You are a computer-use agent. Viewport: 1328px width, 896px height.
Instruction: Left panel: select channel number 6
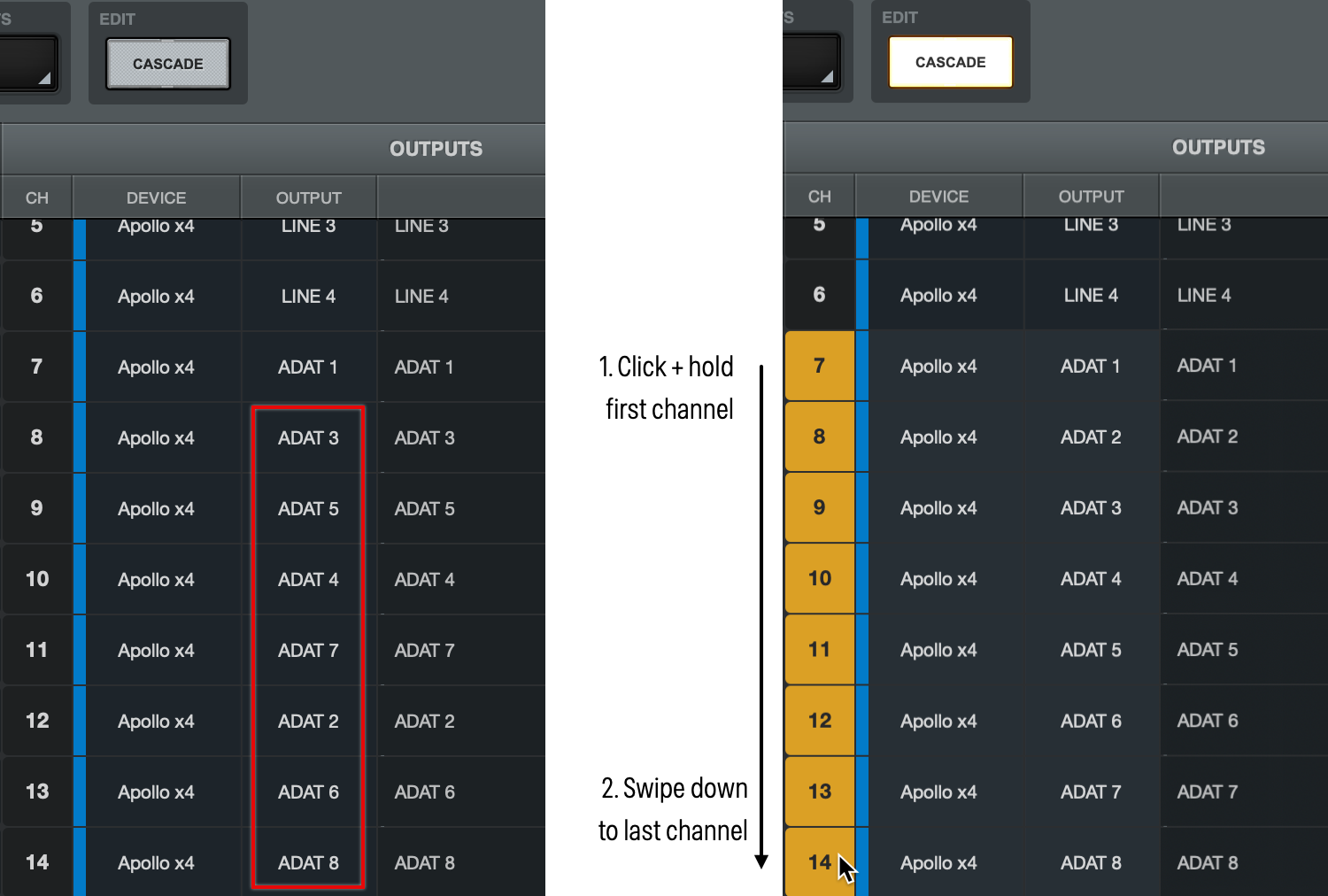coord(37,296)
